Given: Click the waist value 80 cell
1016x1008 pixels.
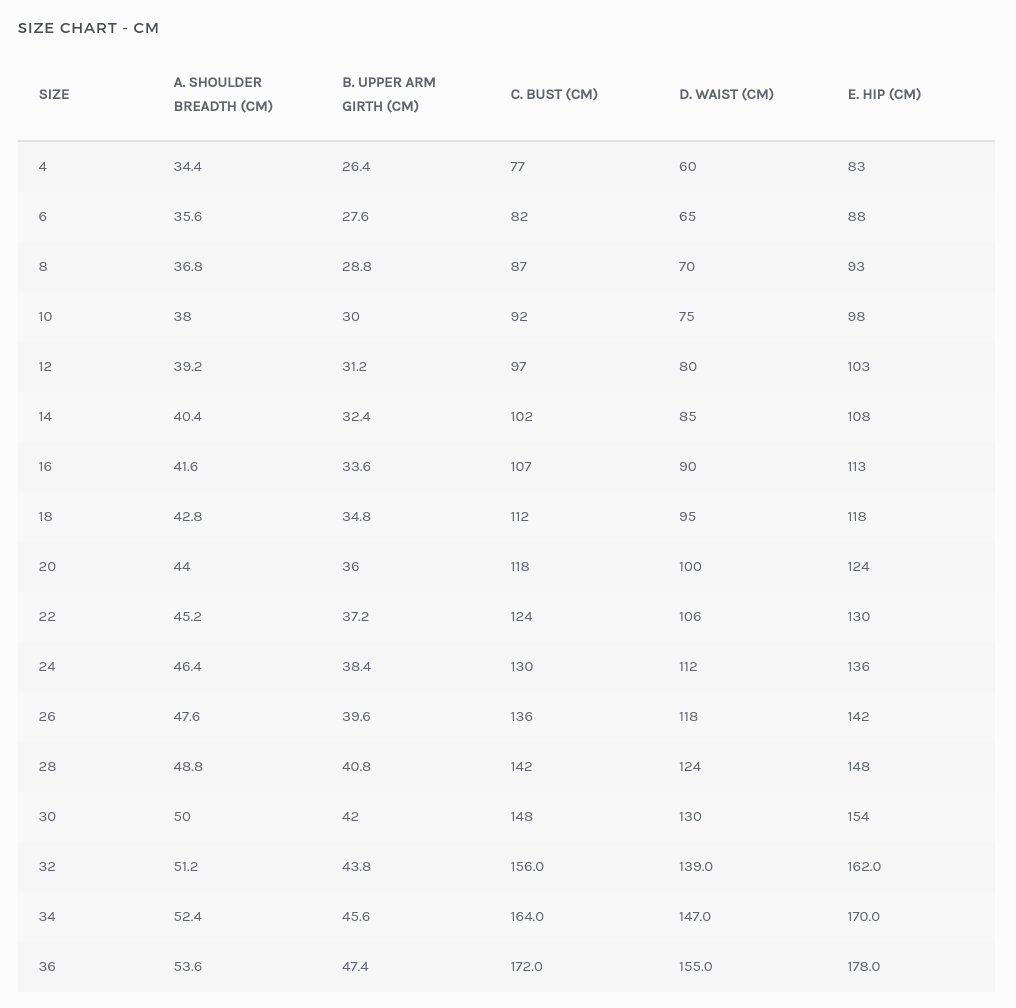Looking at the screenshot, I should pyautogui.click(x=688, y=366).
